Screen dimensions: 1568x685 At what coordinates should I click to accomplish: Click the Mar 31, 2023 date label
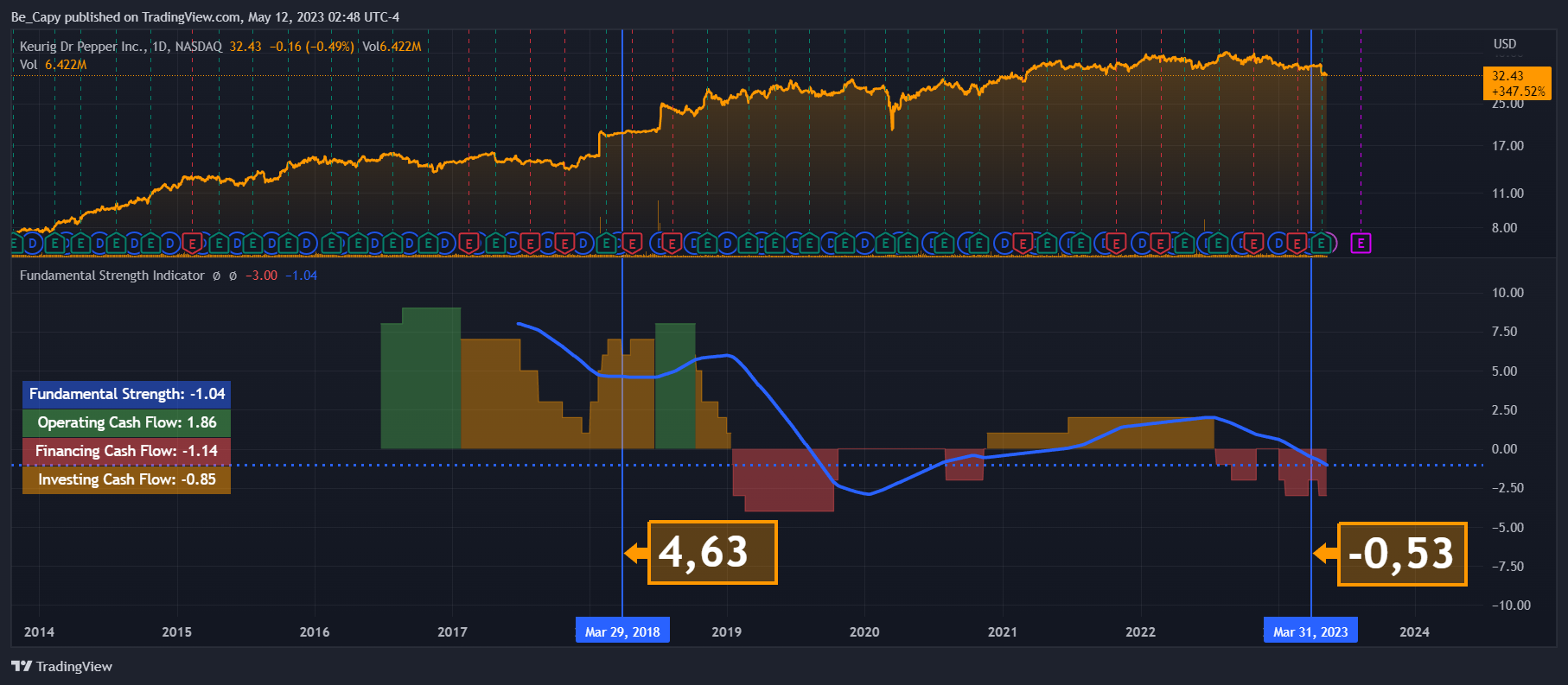click(1310, 631)
